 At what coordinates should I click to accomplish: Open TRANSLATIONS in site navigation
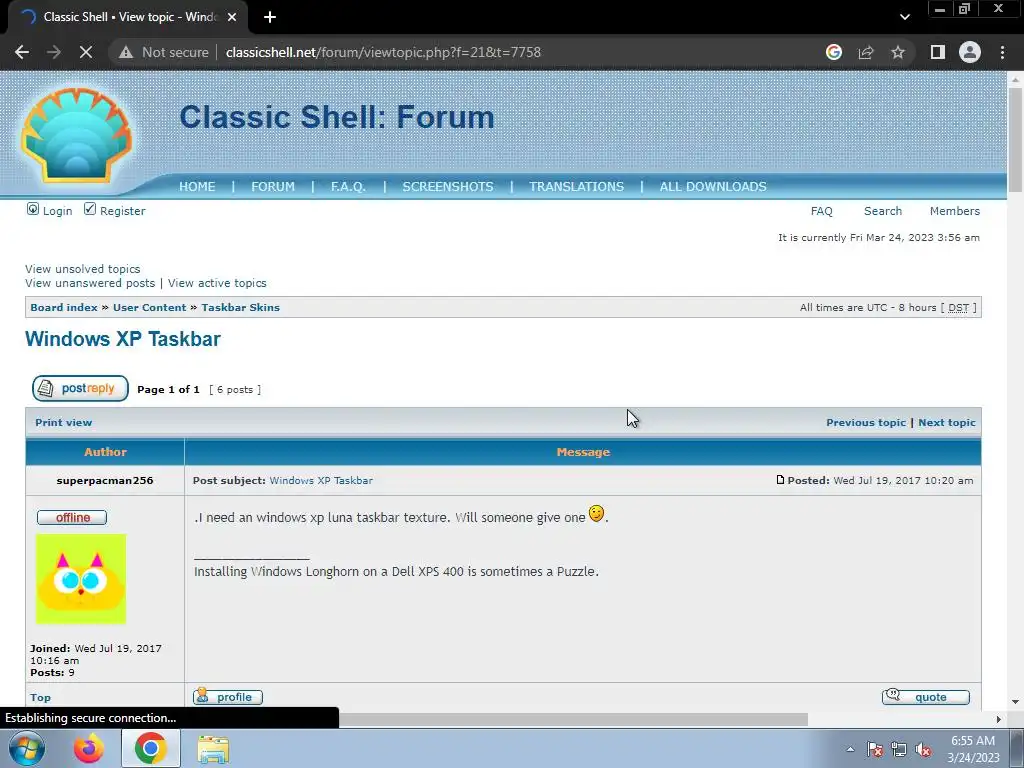coord(577,187)
